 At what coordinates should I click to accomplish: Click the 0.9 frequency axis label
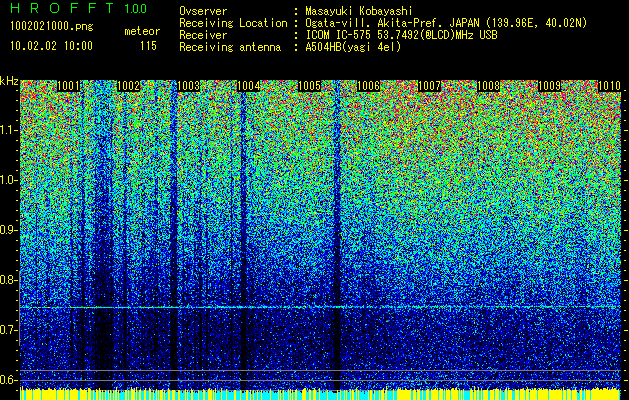(x=8, y=230)
